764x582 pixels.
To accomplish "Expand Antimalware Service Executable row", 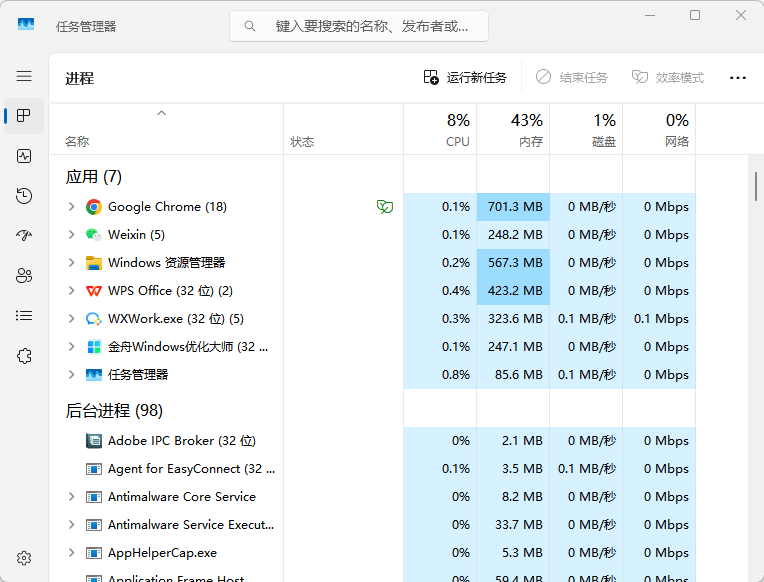I will pos(72,525).
